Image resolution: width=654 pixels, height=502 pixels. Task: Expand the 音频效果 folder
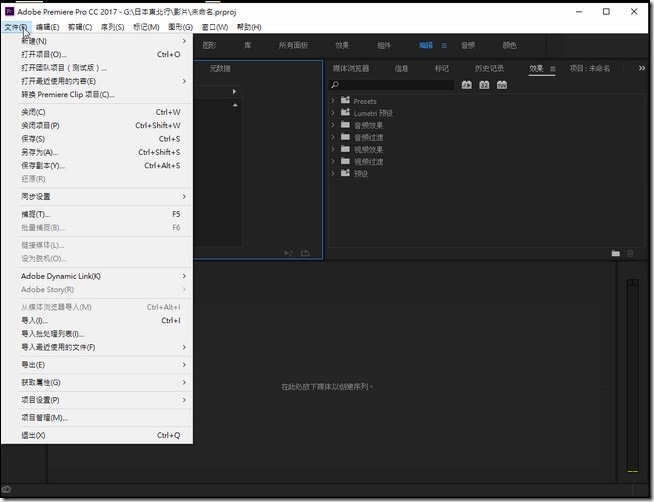[x=333, y=125]
